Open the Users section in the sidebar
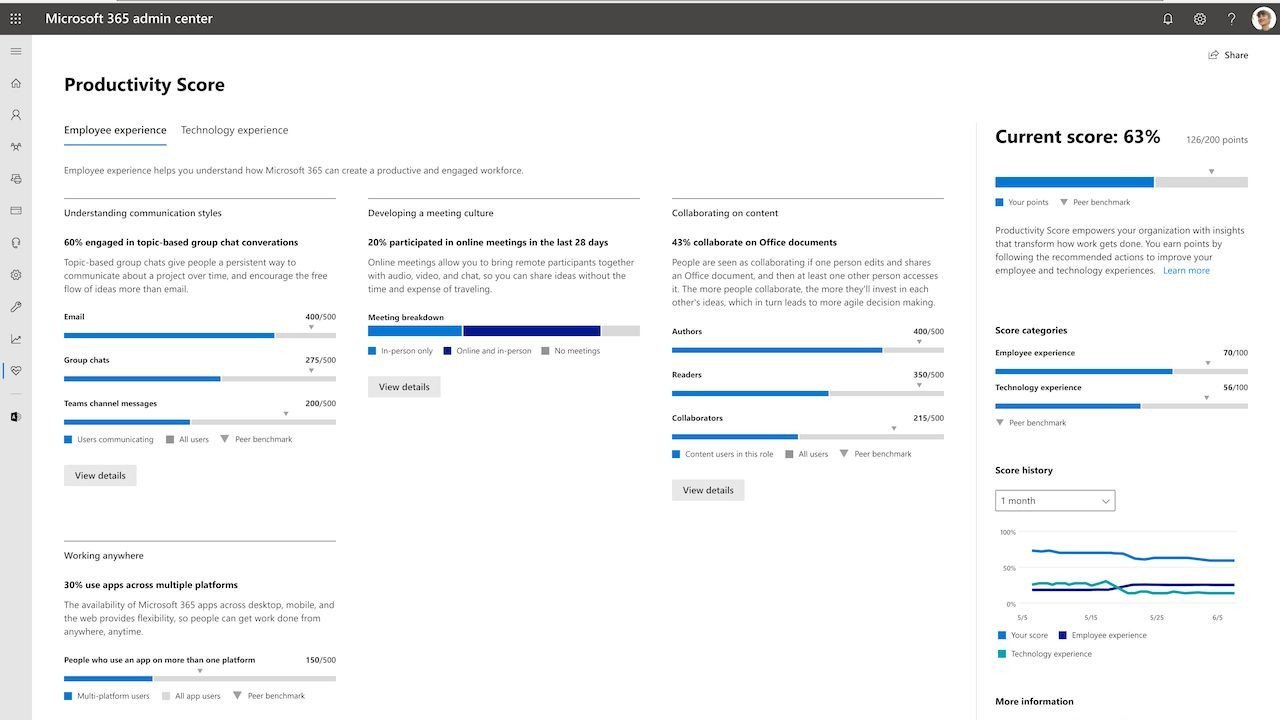This screenshot has width=1280, height=720. 15,114
